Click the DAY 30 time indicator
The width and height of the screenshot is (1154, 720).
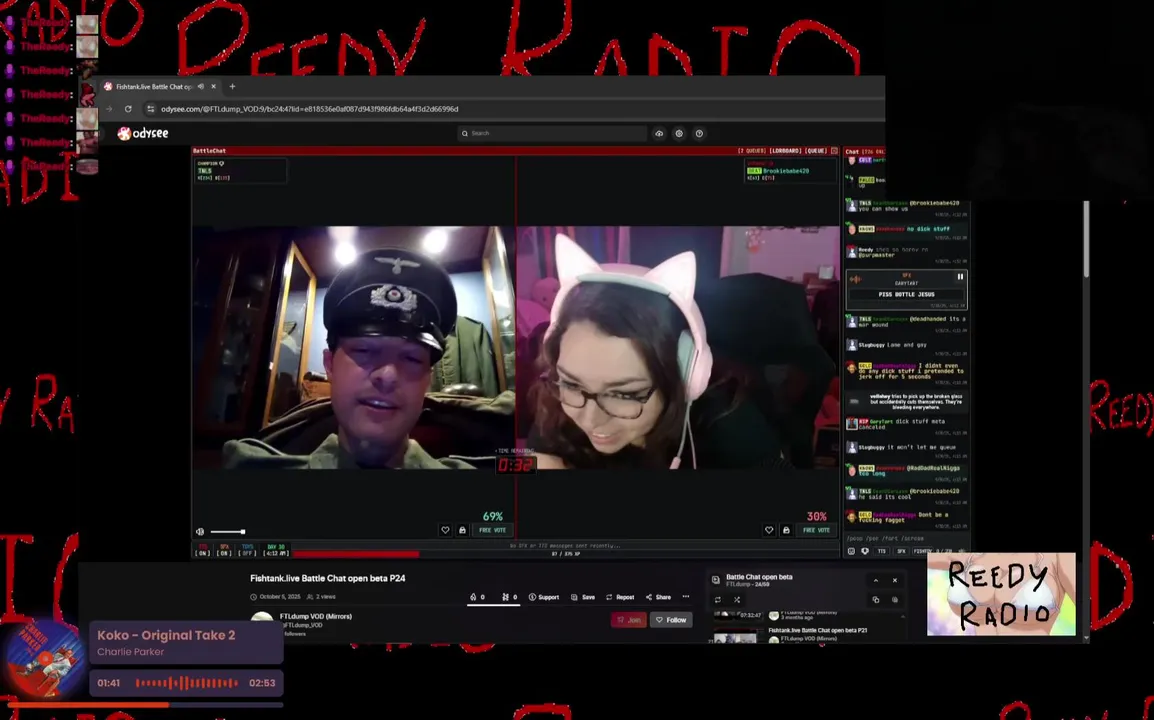click(x=276, y=551)
